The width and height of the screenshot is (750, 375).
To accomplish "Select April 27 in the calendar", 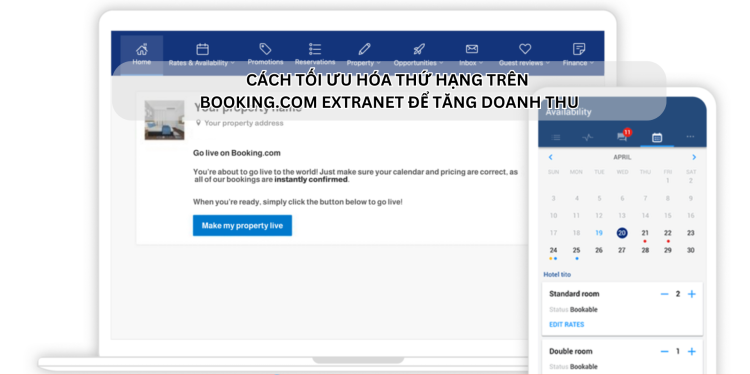I will (622, 250).
